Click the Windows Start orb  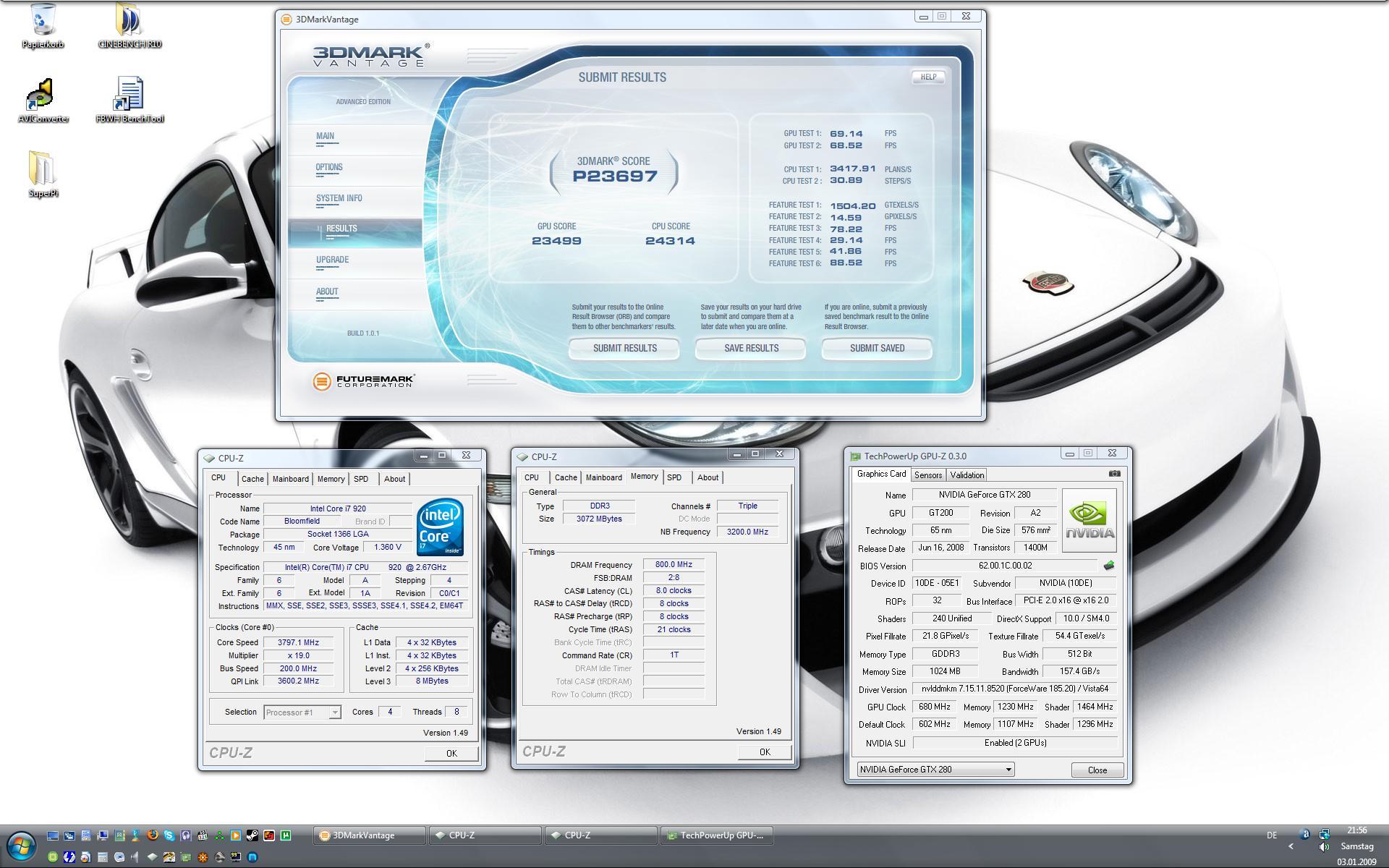pyautogui.click(x=21, y=846)
